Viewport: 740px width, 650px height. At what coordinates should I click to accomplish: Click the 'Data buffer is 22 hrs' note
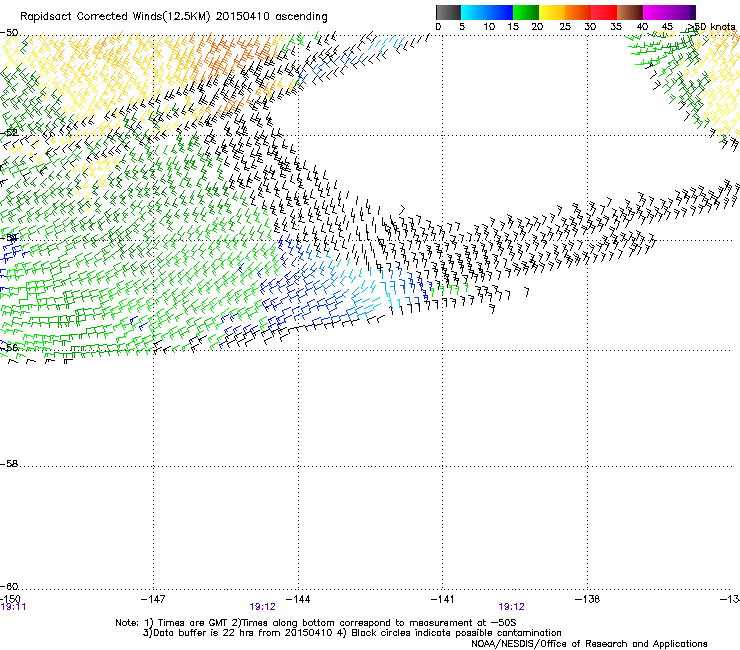(352, 633)
